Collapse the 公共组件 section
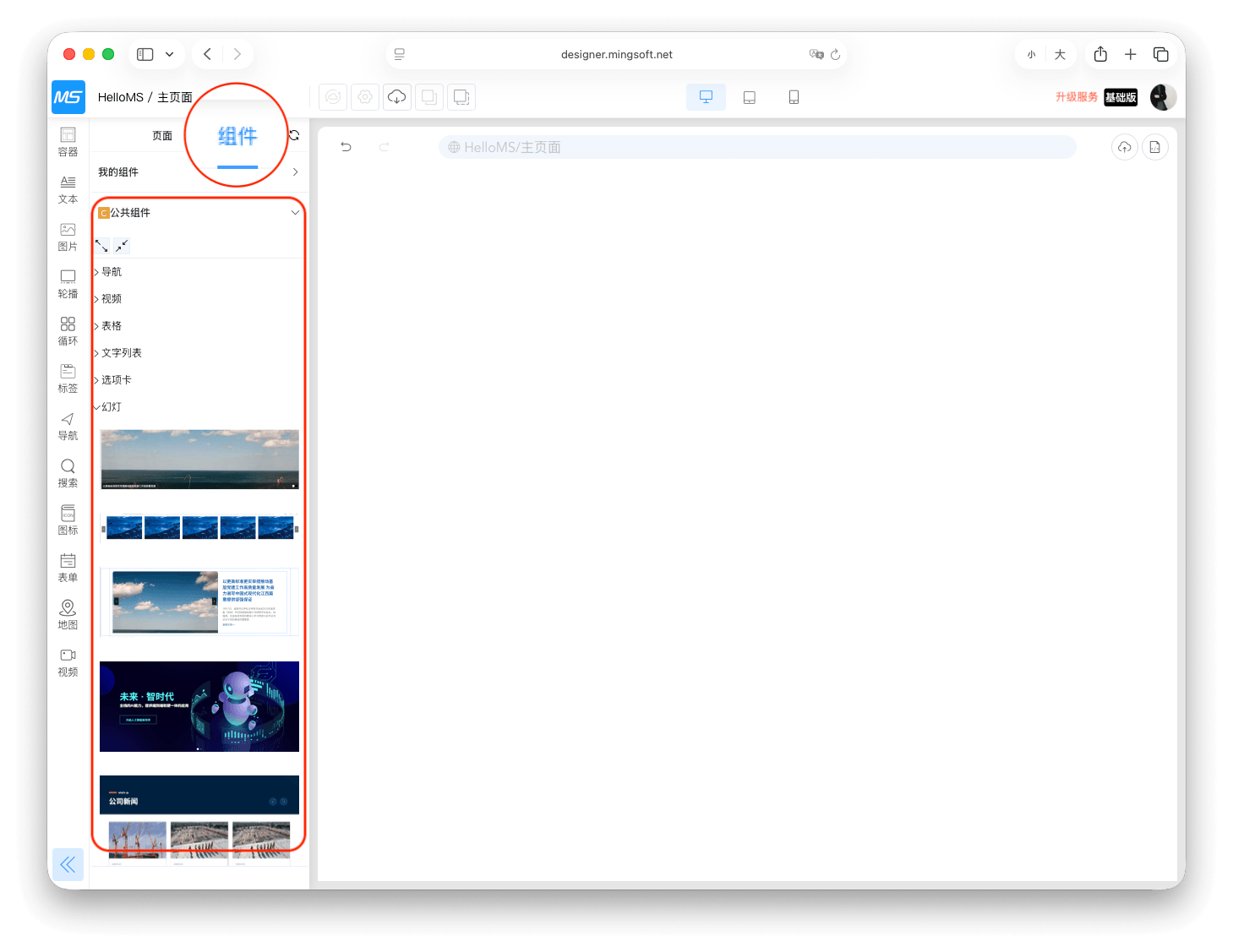Viewport: 1233px width, 952px height. tap(199, 213)
